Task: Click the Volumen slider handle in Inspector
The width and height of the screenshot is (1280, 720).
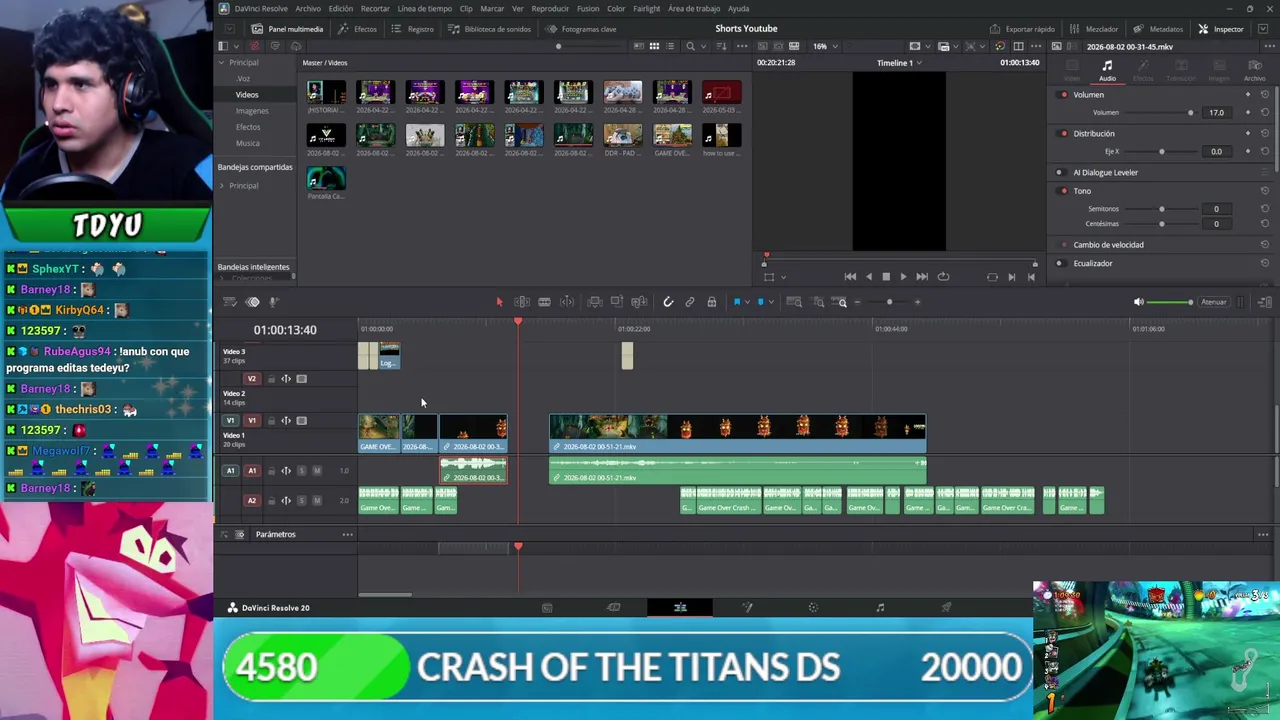Action: coord(1190,113)
